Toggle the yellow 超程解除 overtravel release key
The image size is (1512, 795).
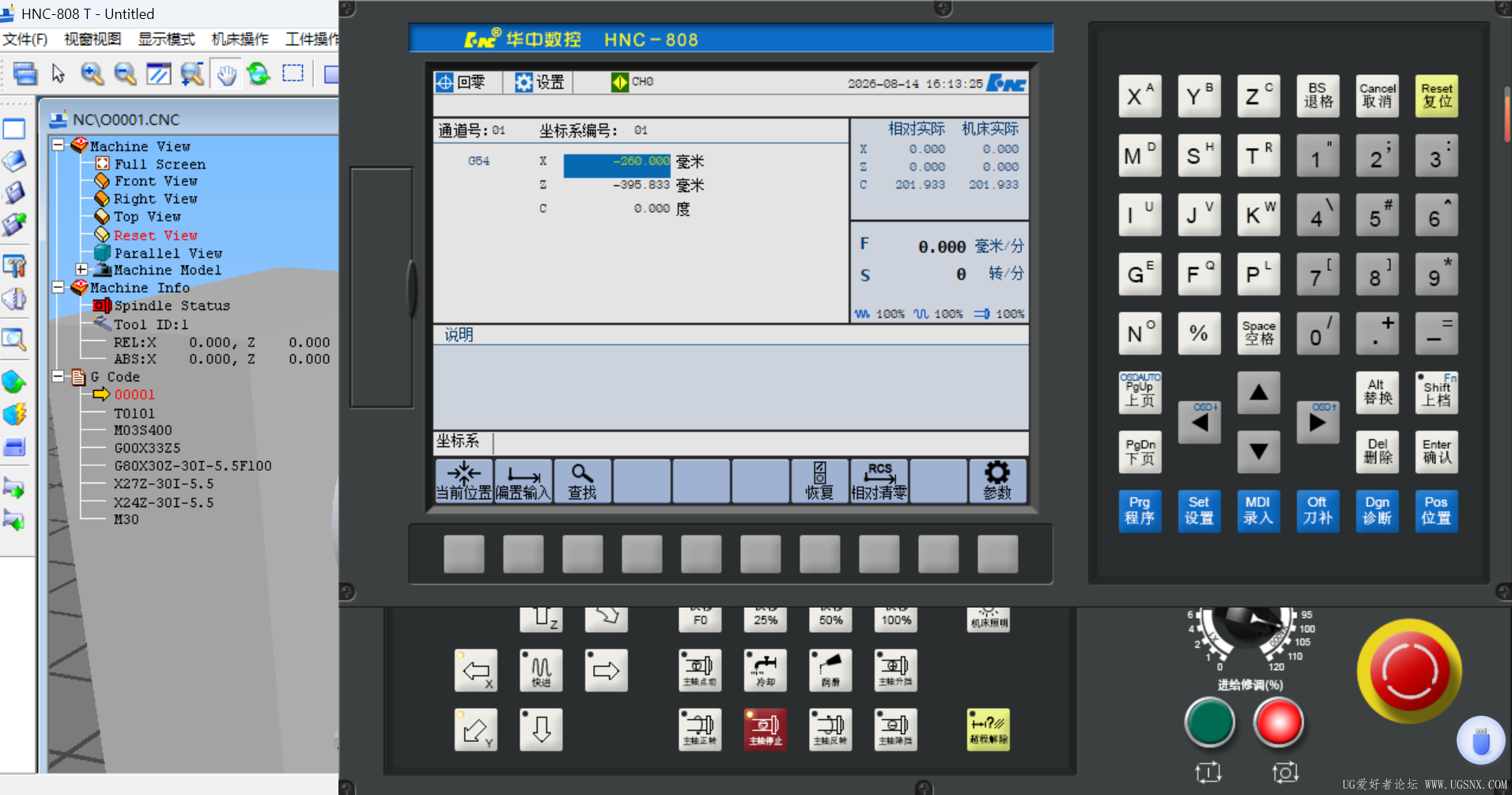[988, 729]
